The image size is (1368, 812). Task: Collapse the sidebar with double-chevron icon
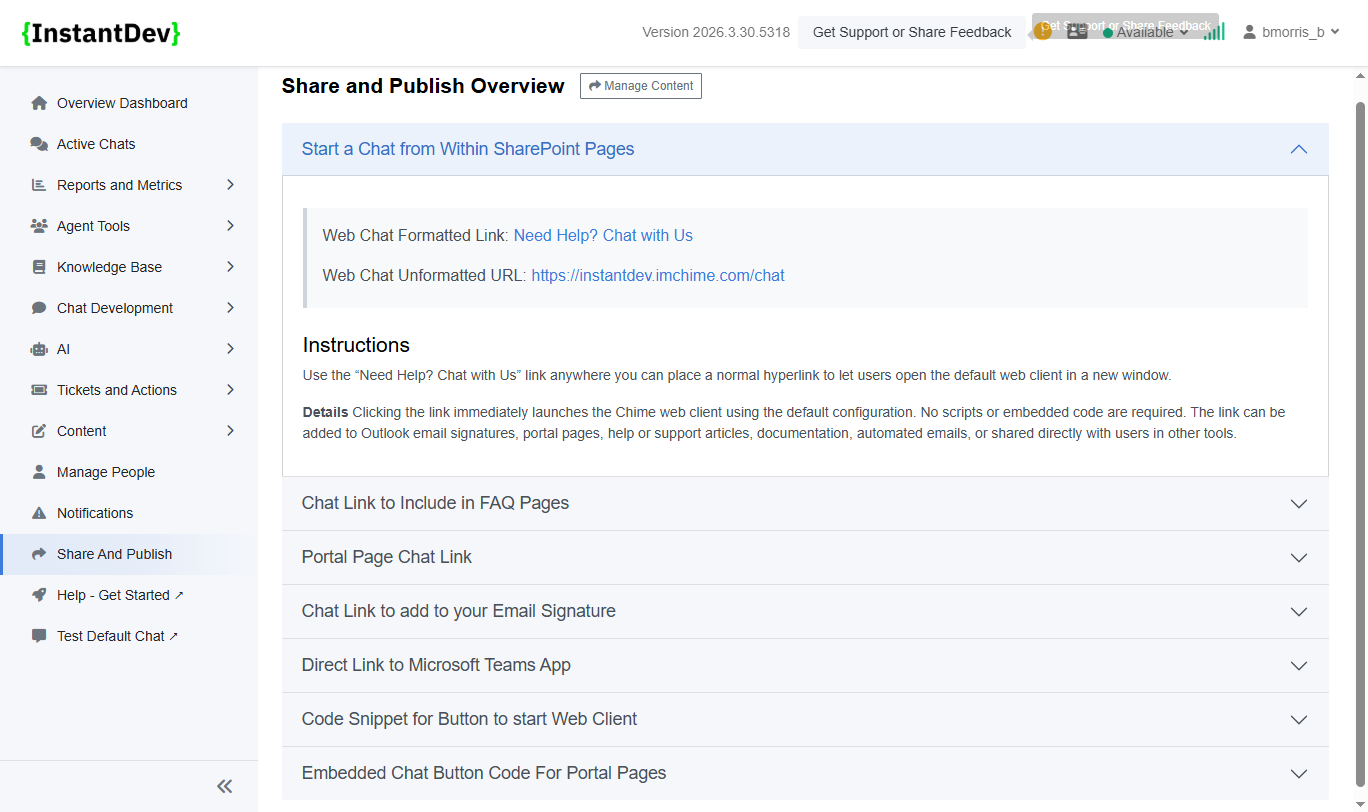224,786
